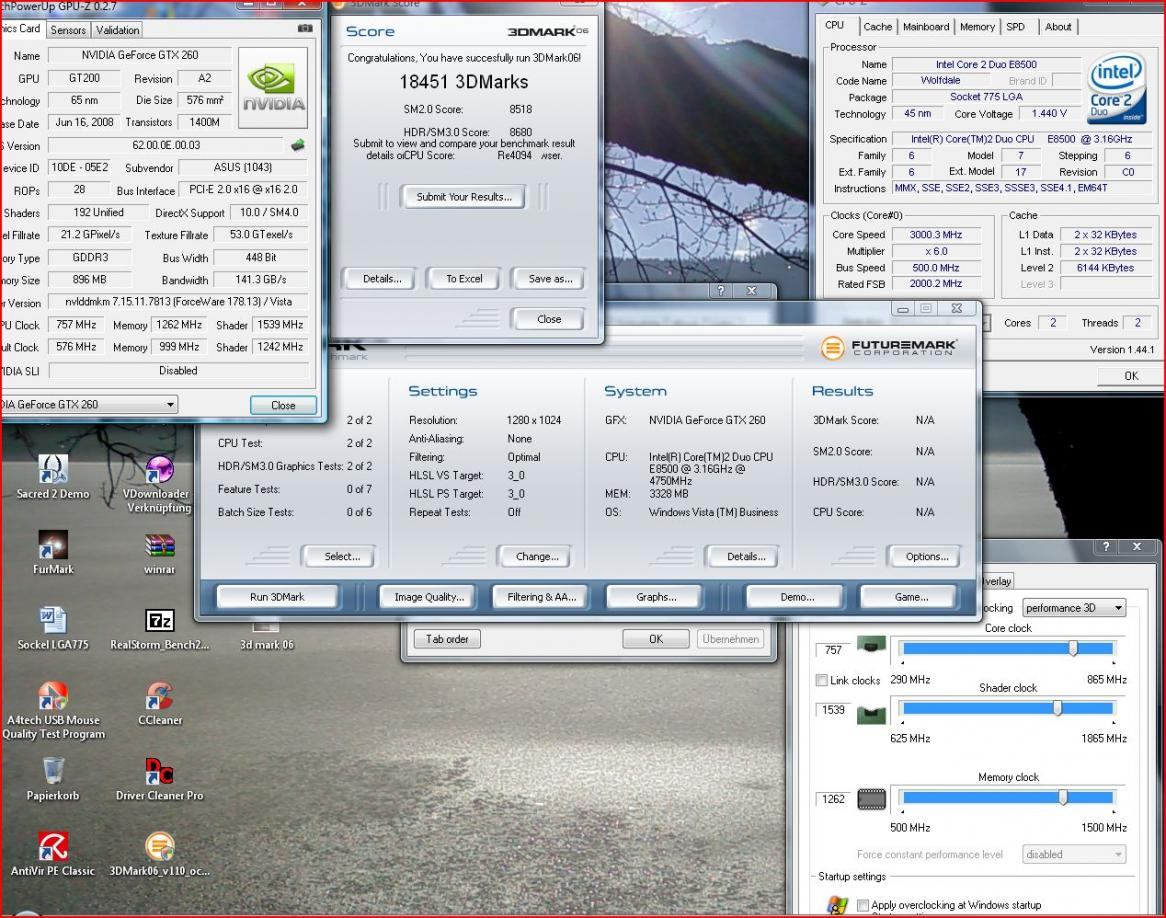This screenshot has width=1166, height=918.
Task: Open the AntiVir PE Classic icon
Action: click(53, 854)
